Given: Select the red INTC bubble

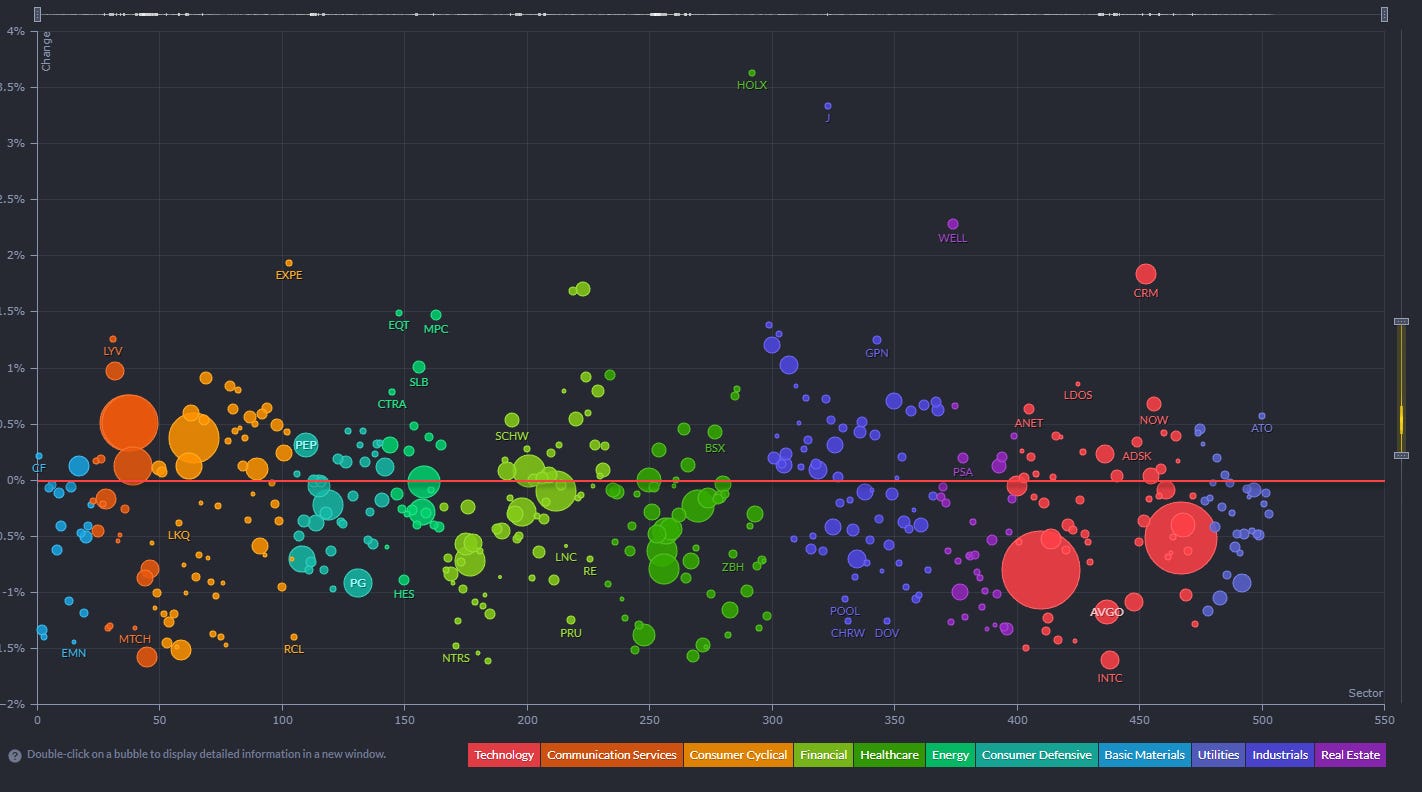Looking at the screenshot, I should click(x=1110, y=660).
